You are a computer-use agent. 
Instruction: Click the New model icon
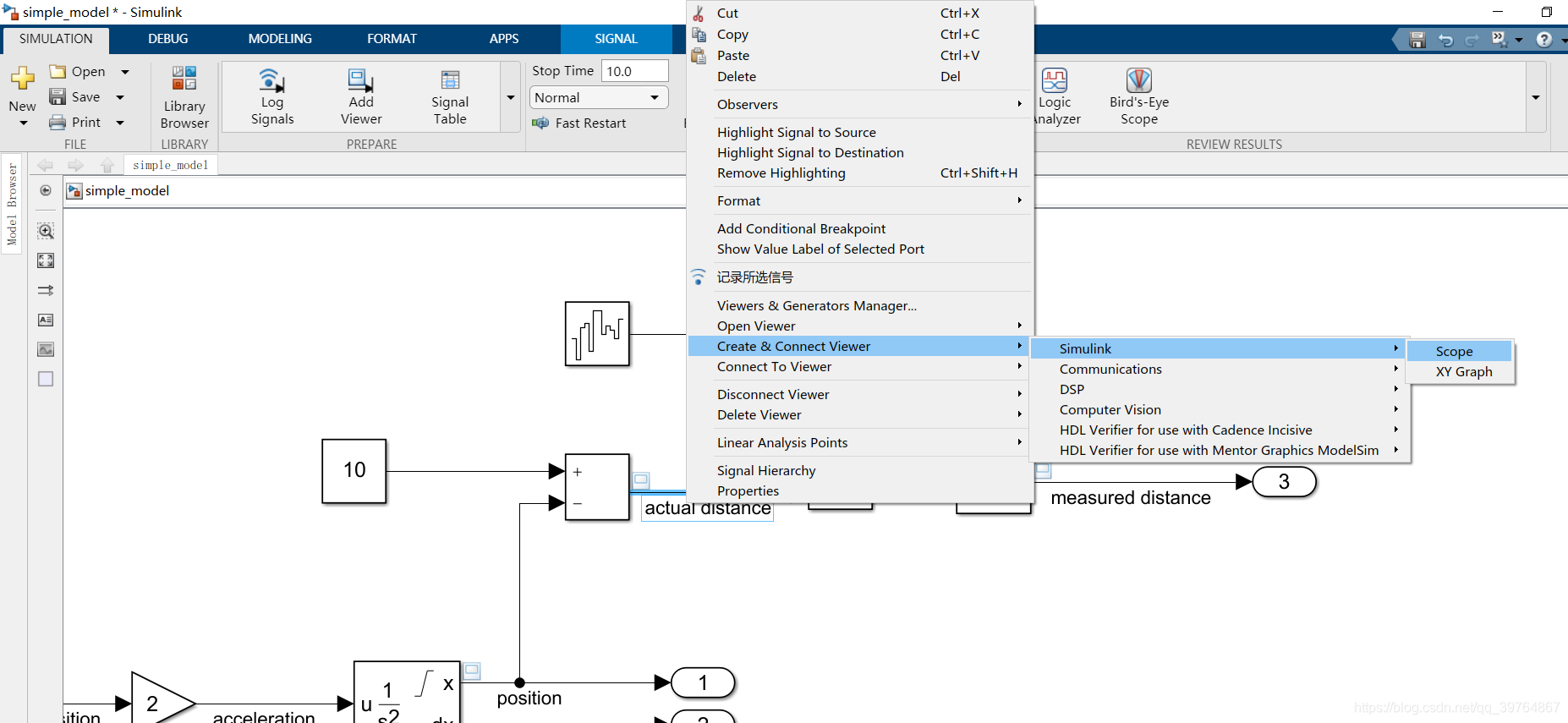click(23, 79)
